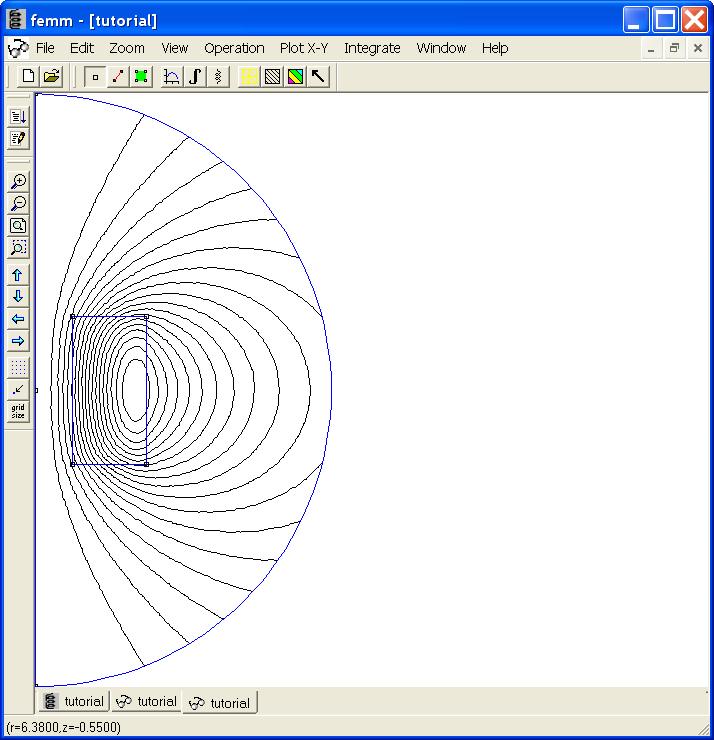This screenshot has height=740, width=714.
Task: Click the pencil note edit icon
Action: pyautogui.click(x=18, y=139)
